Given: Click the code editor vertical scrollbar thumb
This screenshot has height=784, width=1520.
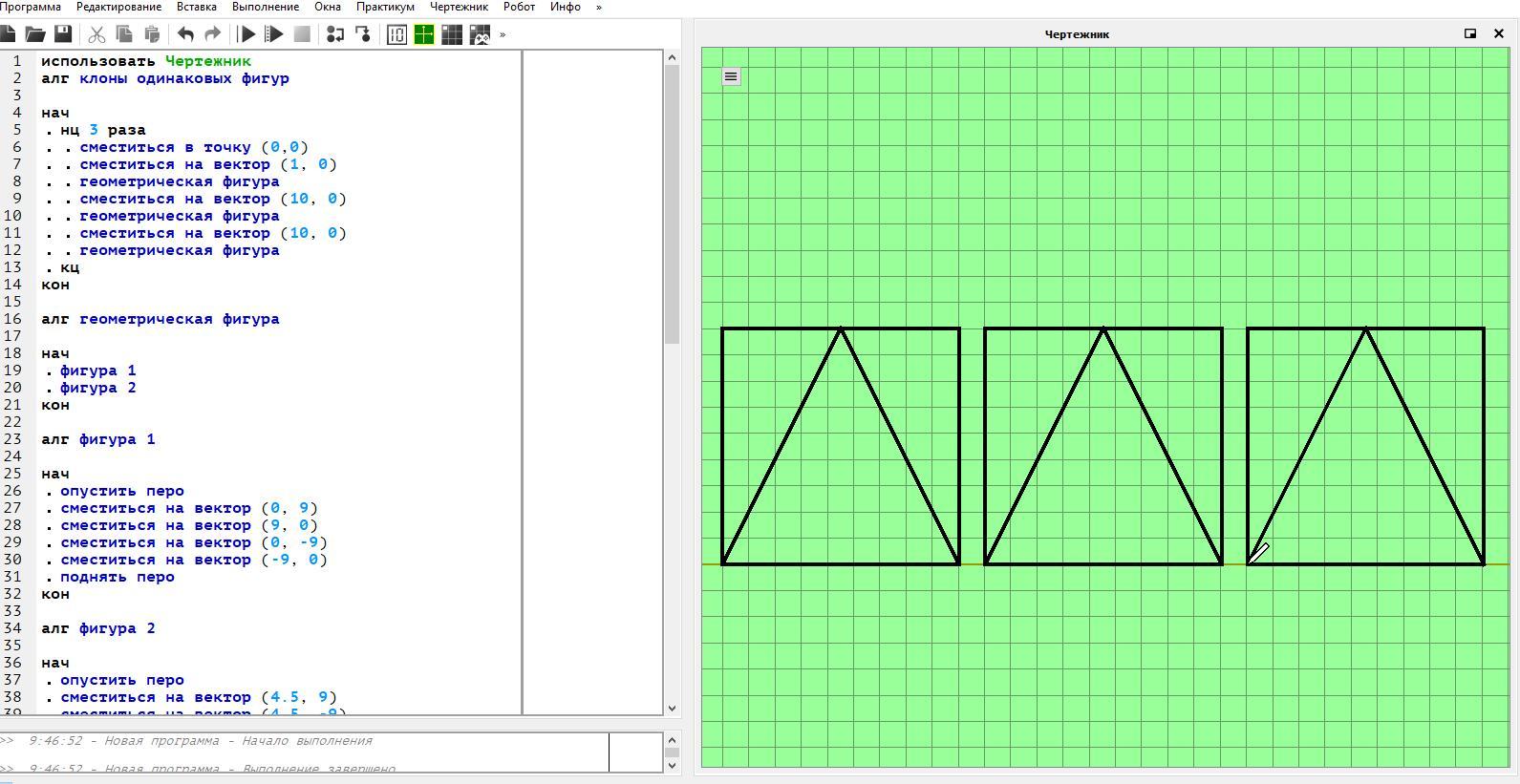Looking at the screenshot, I should 672,204.
